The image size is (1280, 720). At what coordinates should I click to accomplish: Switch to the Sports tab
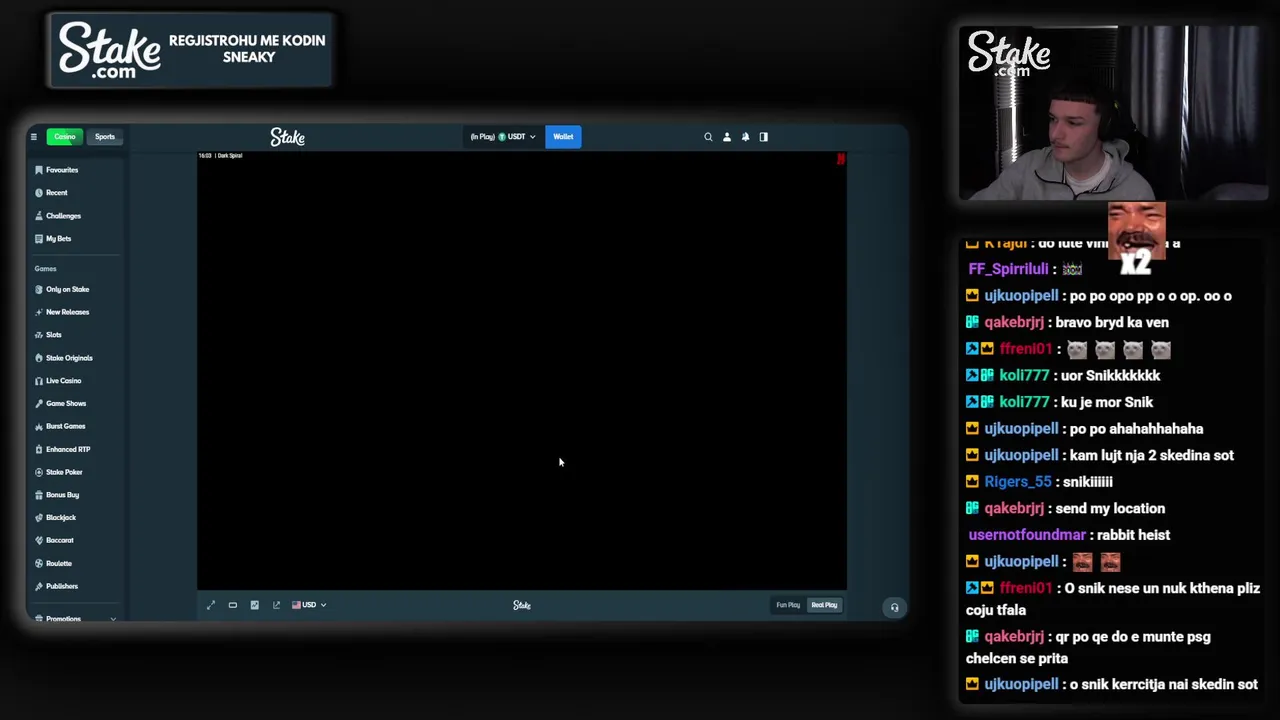[105, 137]
